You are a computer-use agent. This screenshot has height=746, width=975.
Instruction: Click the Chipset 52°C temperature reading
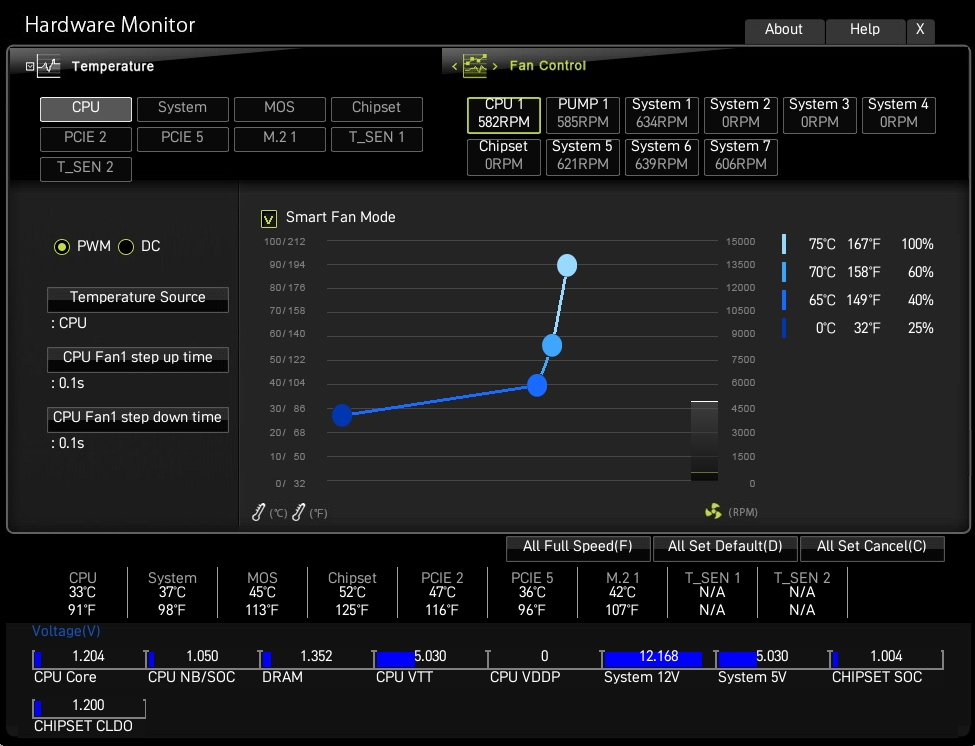[x=352, y=593]
